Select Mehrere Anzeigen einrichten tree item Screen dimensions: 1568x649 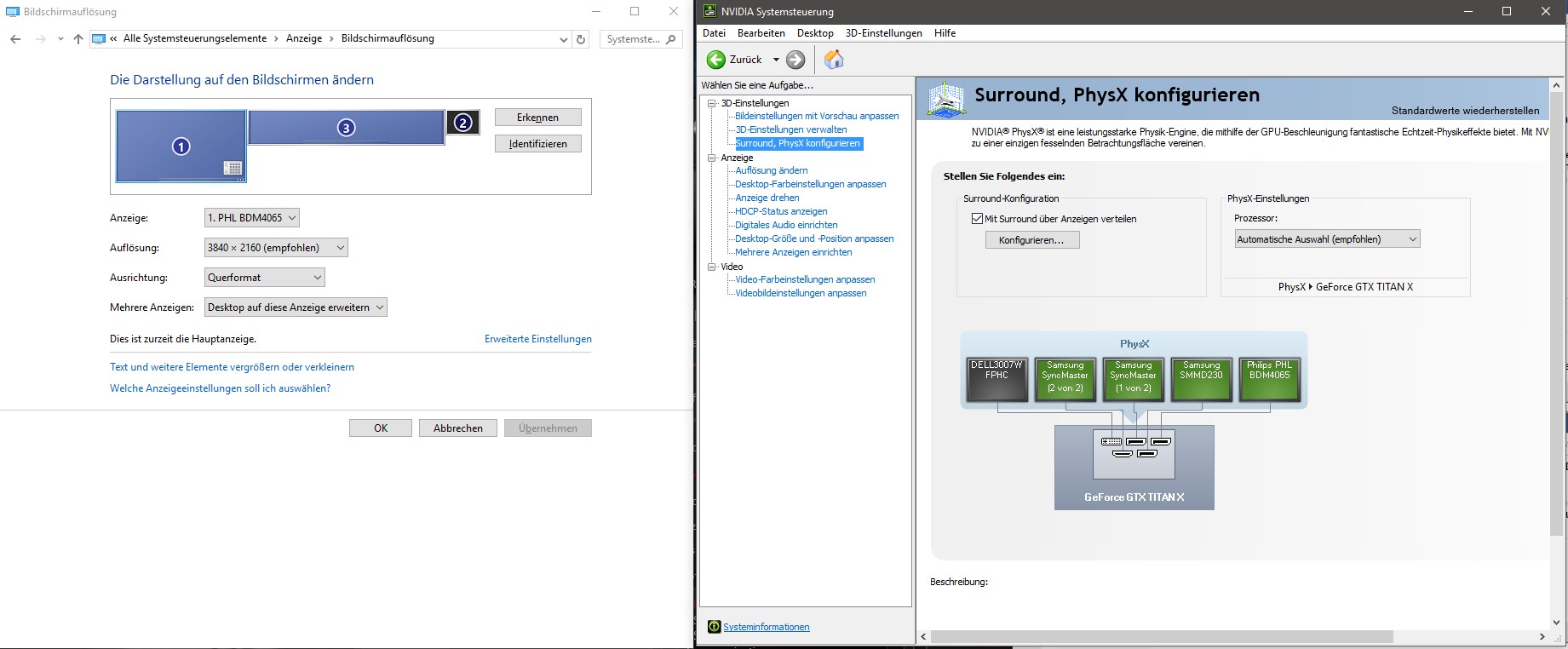(x=794, y=252)
